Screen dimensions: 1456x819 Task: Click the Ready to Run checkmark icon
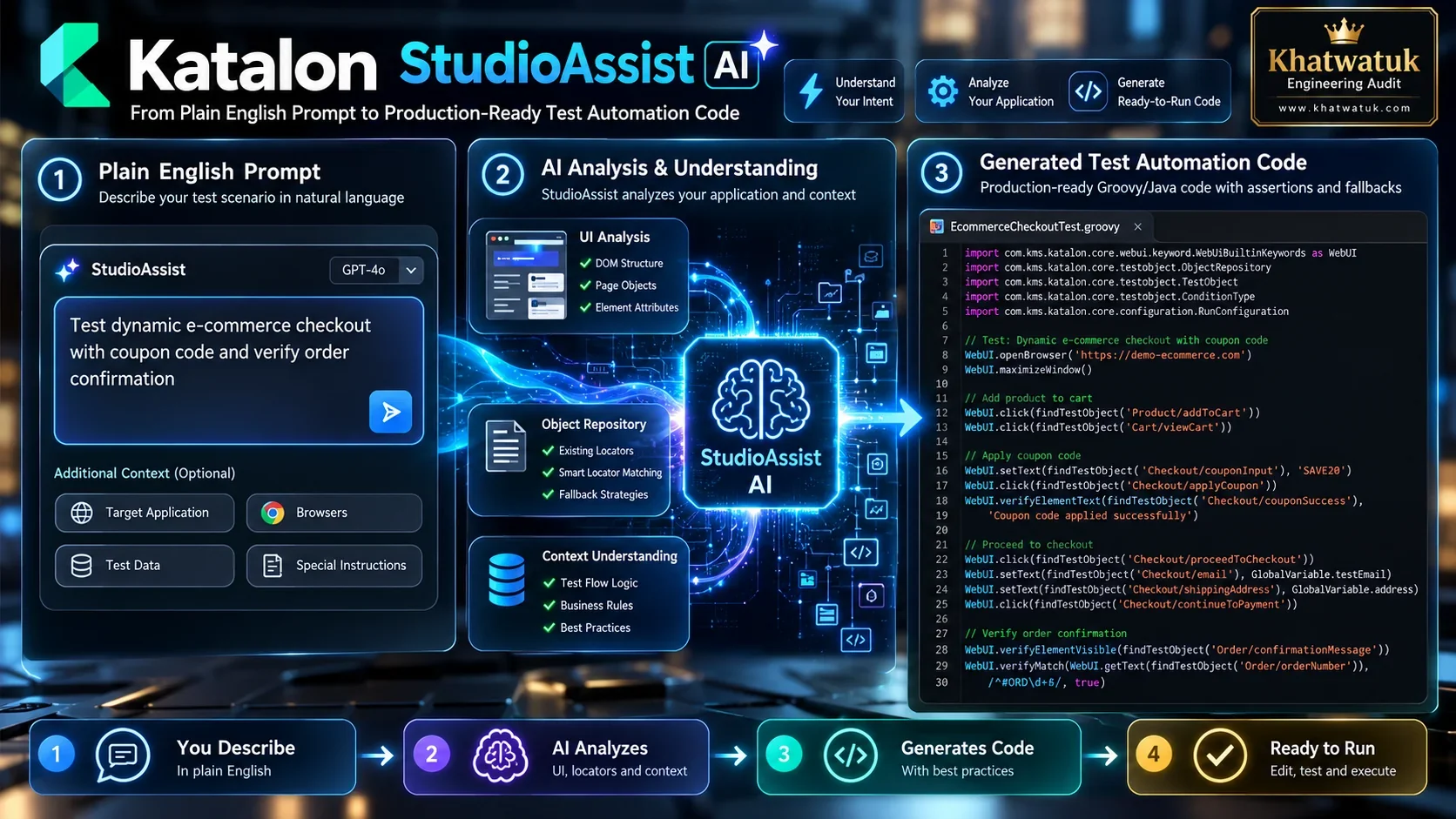click(1219, 755)
